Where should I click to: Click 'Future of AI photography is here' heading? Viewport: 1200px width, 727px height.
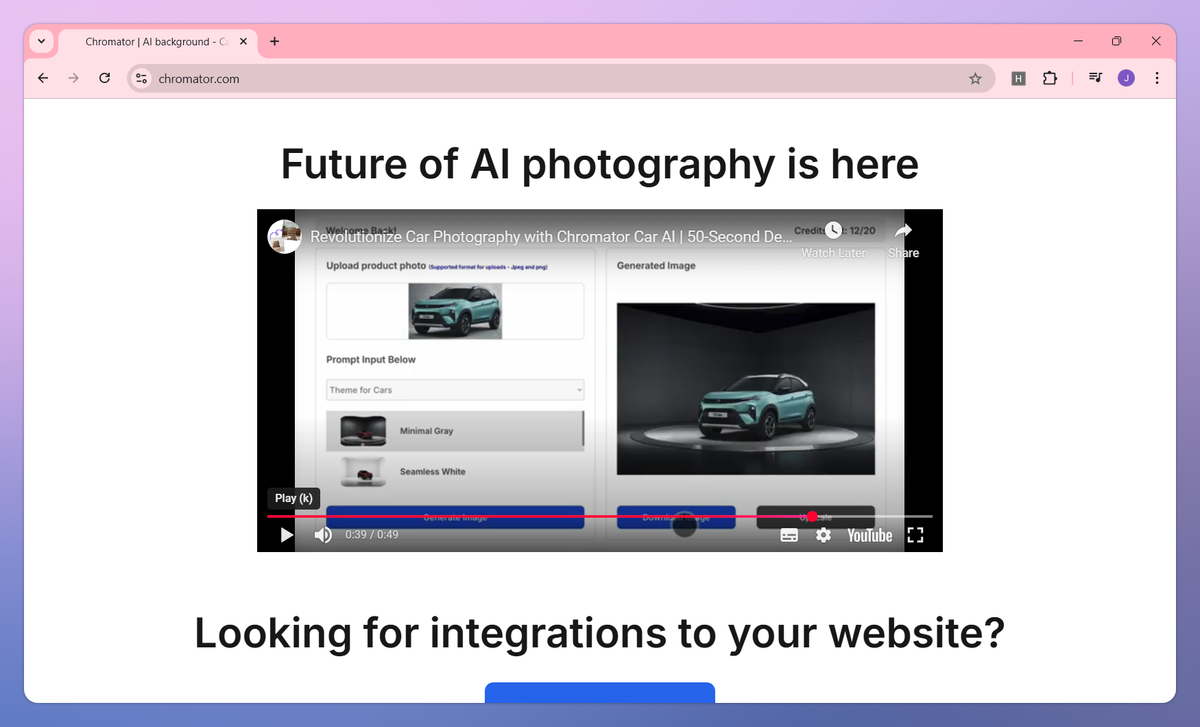coord(600,164)
